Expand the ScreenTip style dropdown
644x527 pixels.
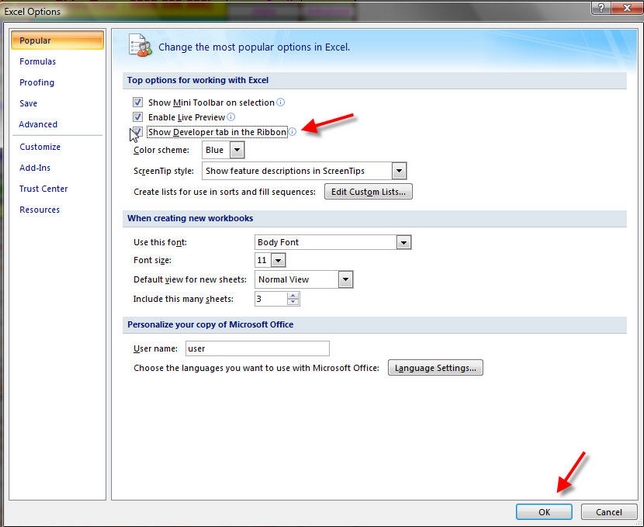pyautogui.click(x=399, y=171)
